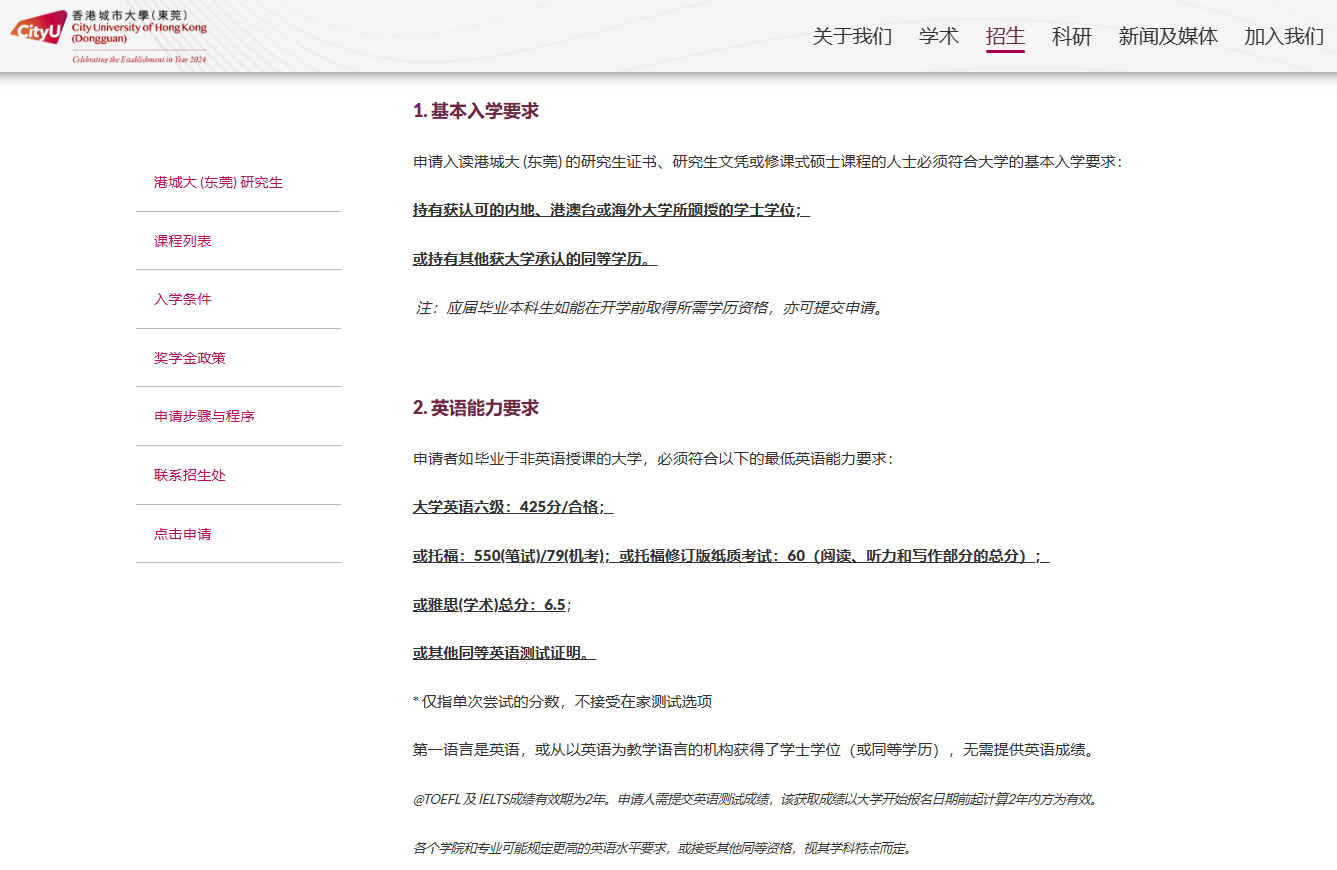
Task: Open the 招生 menu
Action: pyautogui.click(x=1005, y=37)
